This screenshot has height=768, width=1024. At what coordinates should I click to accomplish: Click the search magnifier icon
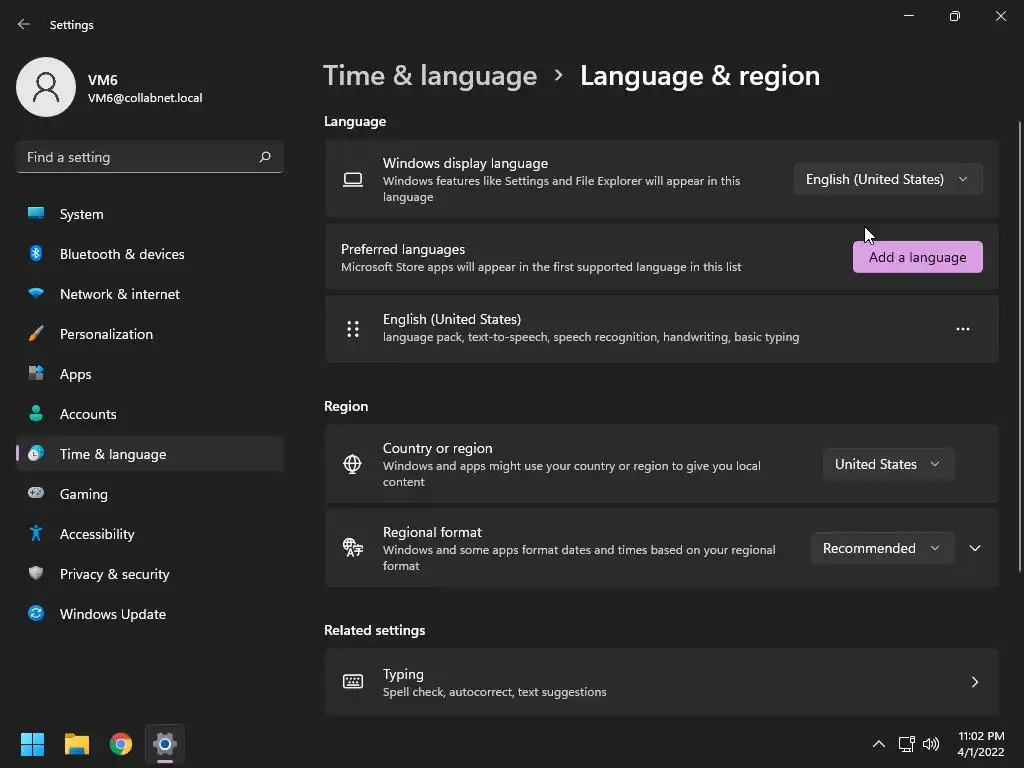point(265,157)
